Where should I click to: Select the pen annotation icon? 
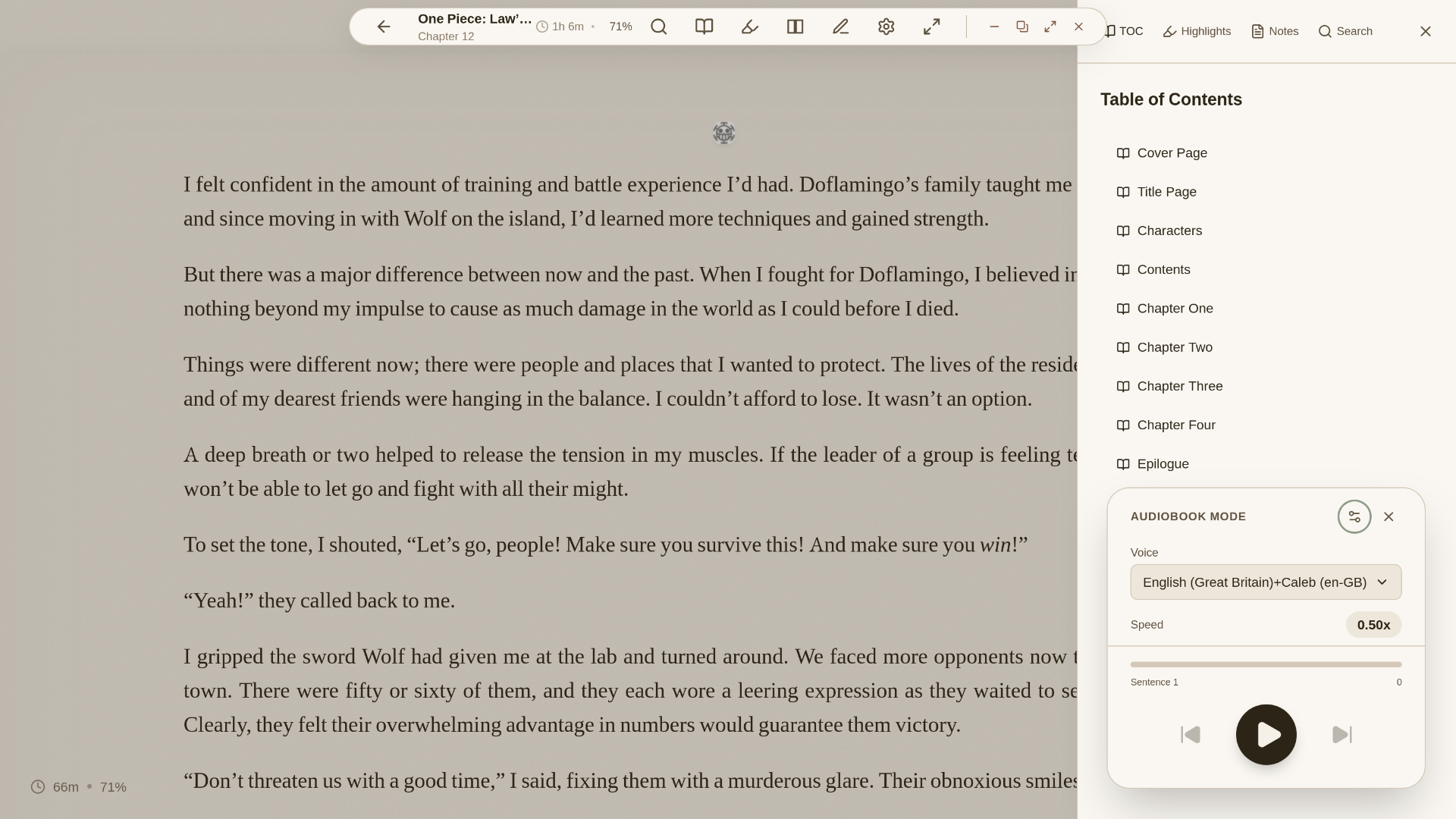coord(840,27)
